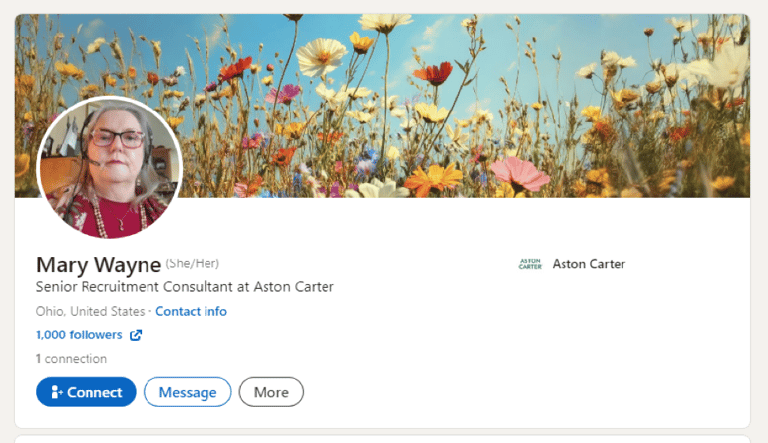Click the orange flower at banner bottom
The height and width of the screenshot is (443, 768).
coord(434,179)
